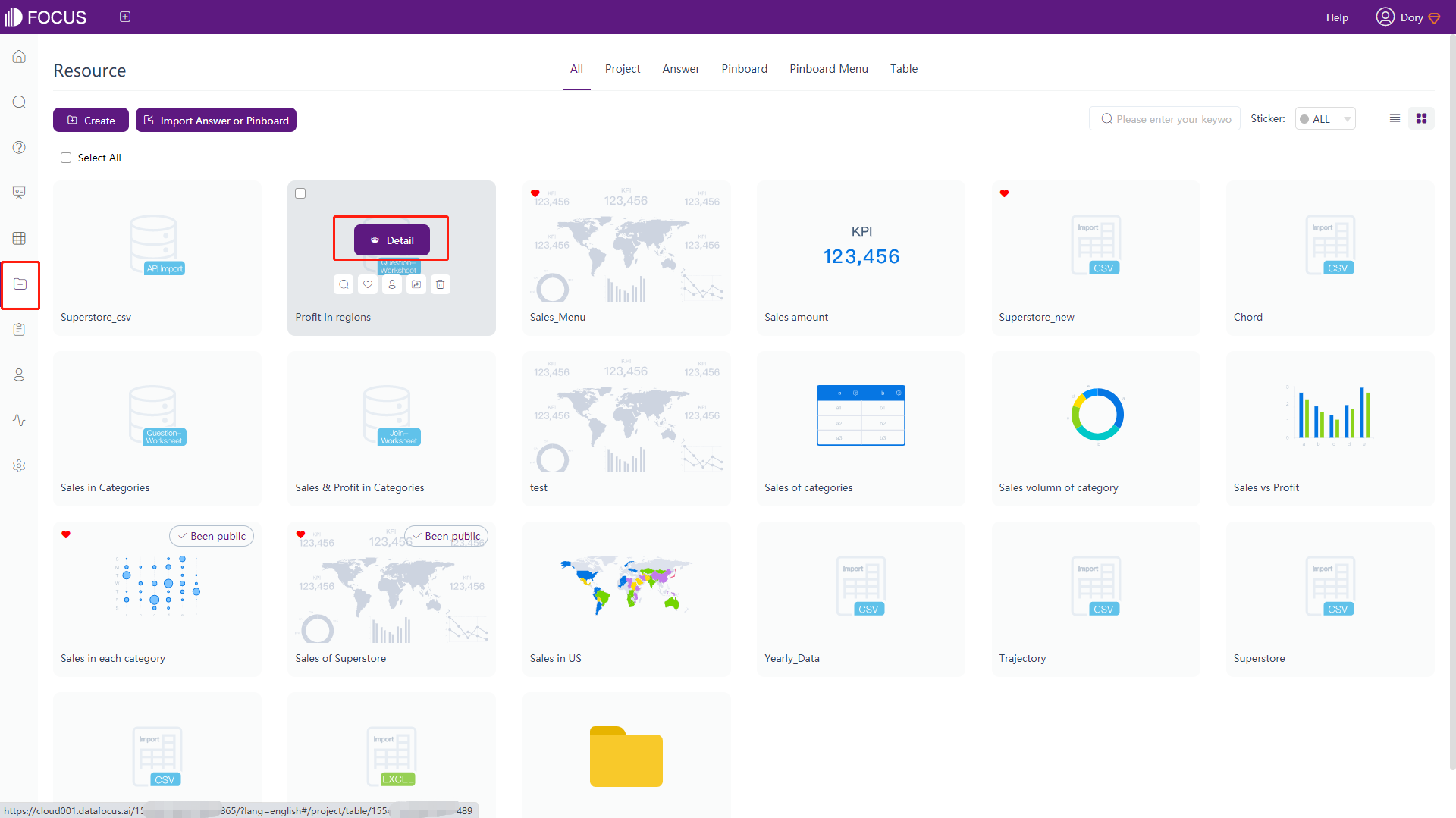
Task: Open the settings gear icon in sidebar
Action: [20, 465]
